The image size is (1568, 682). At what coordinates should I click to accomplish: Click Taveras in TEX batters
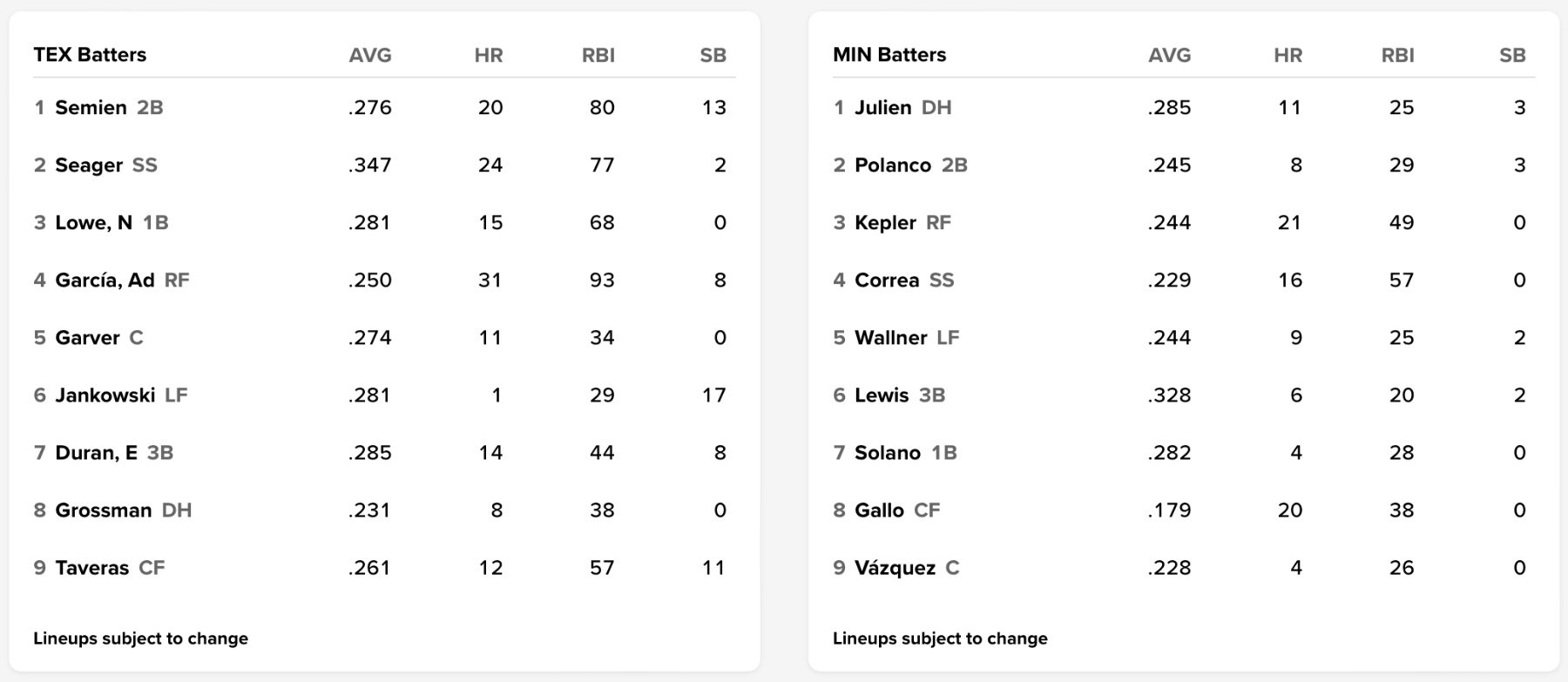[91, 568]
